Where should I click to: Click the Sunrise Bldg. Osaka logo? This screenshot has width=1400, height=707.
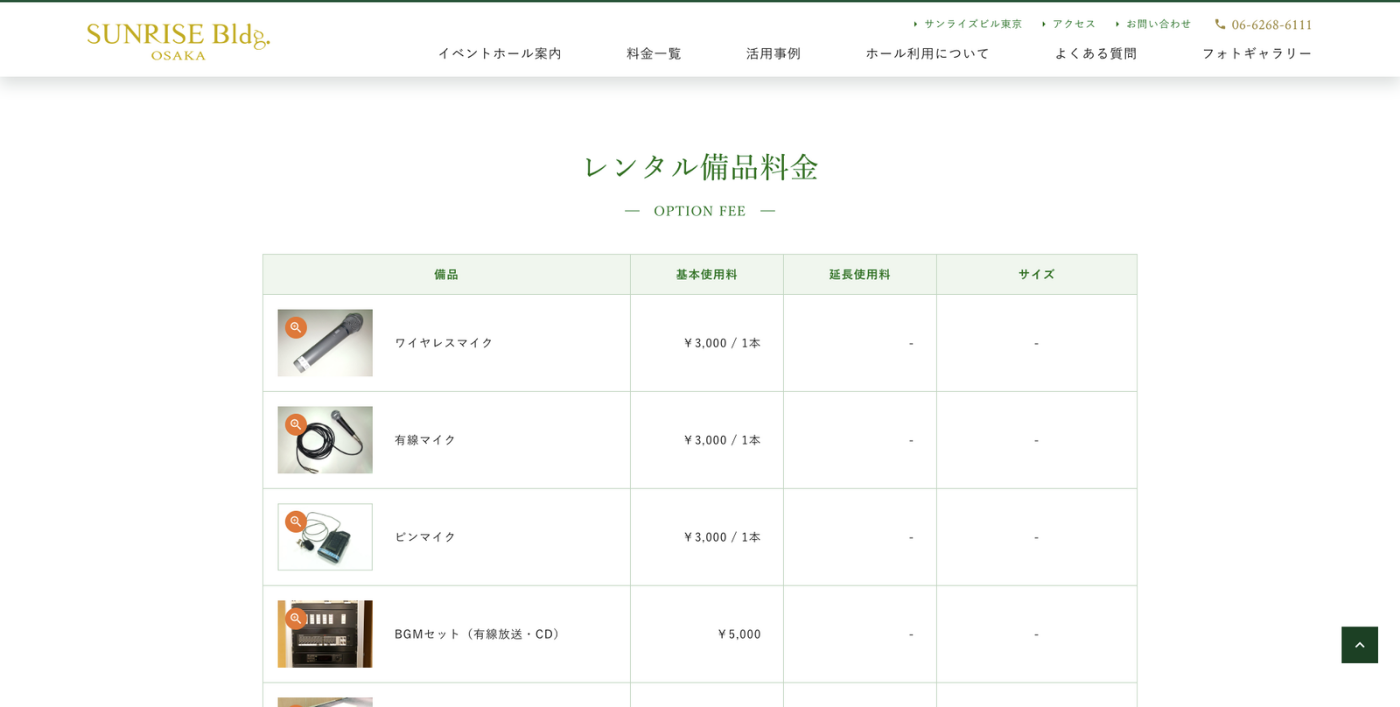178,41
